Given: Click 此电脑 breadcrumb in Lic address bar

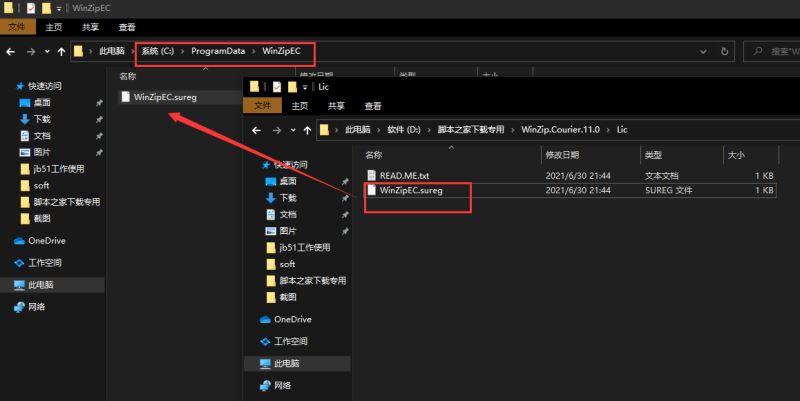Looking at the screenshot, I should tap(358, 130).
